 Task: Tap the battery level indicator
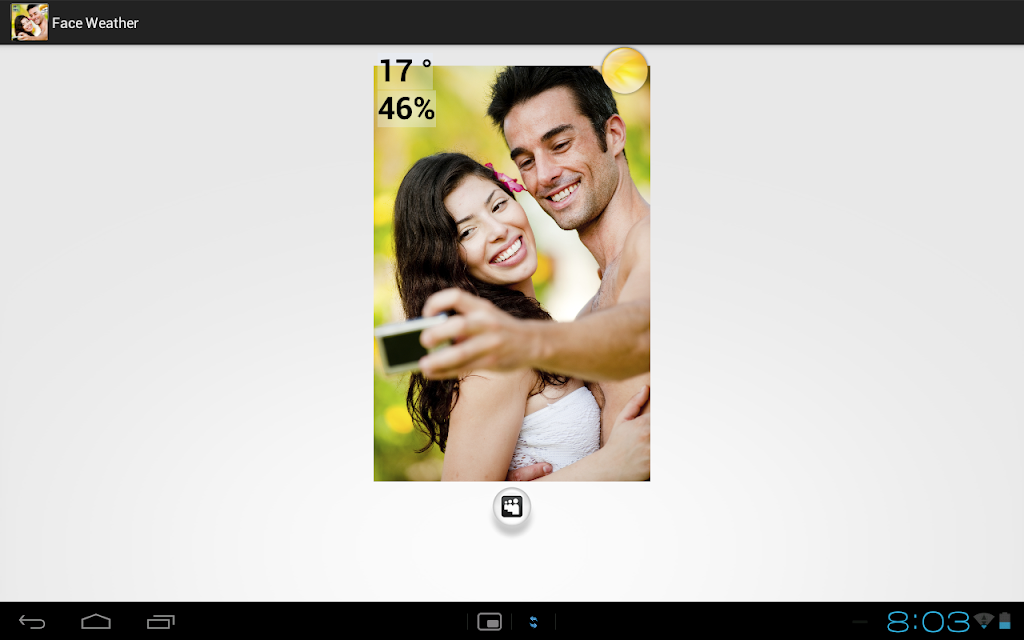[x=1005, y=621]
